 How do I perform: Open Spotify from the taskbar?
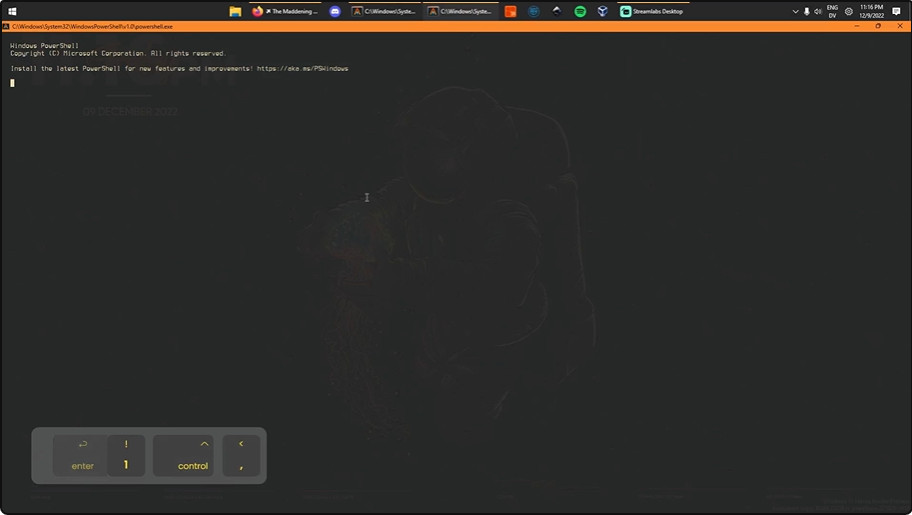click(x=580, y=11)
